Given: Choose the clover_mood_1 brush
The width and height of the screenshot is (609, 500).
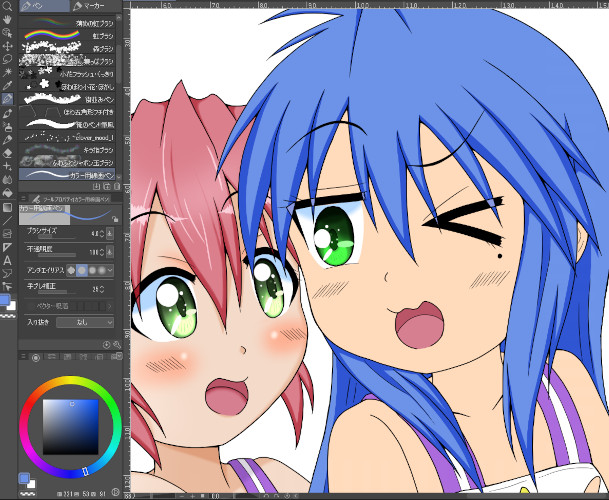Looking at the screenshot, I should click(x=67, y=137).
